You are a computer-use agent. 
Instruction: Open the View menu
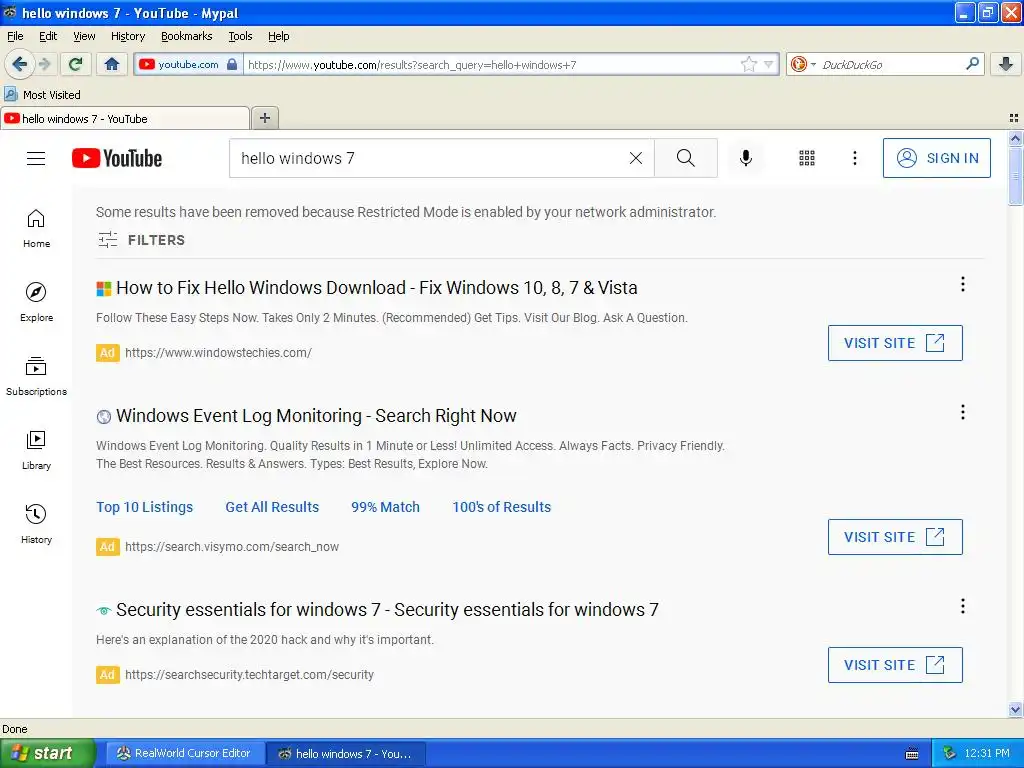pos(84,36)
